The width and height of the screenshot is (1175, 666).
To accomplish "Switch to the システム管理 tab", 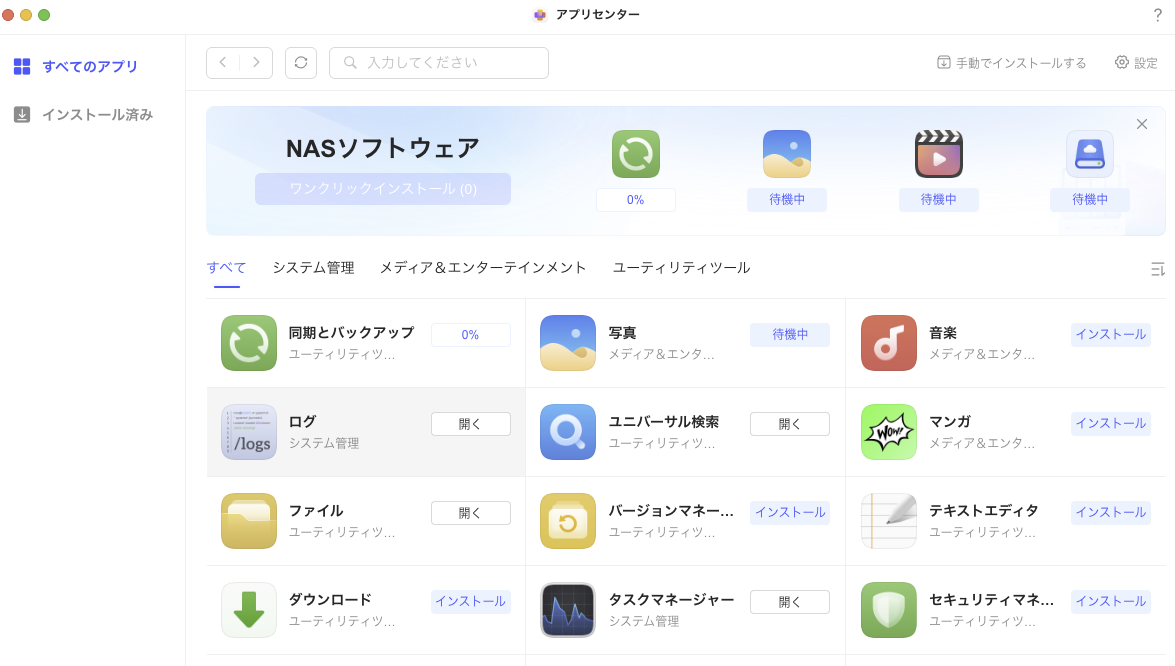I will click(313, 268).
